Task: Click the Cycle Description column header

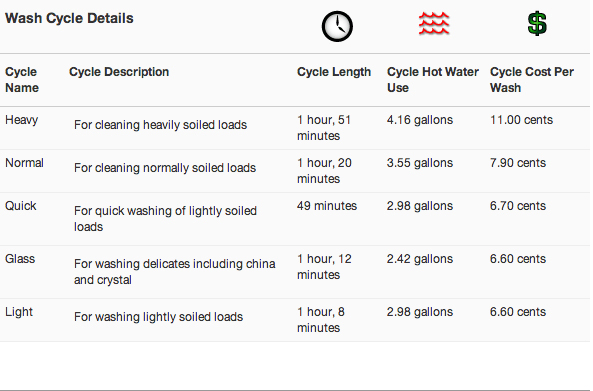Action: coord(119,72)
